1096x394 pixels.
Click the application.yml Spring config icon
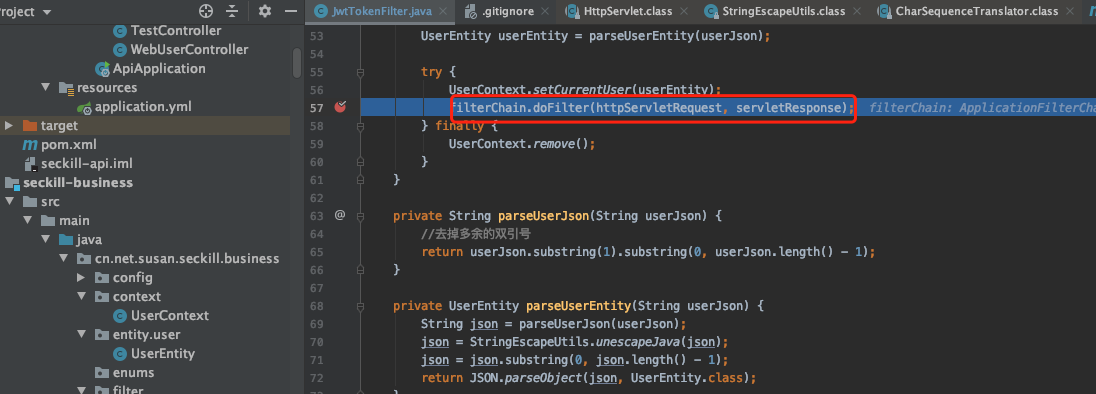(85, 107)
